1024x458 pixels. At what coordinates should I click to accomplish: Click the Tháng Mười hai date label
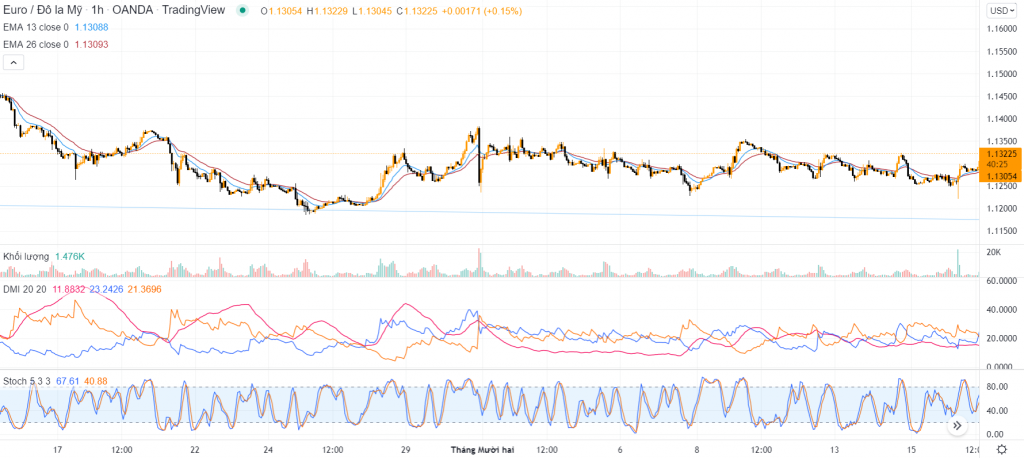point(484,450)
